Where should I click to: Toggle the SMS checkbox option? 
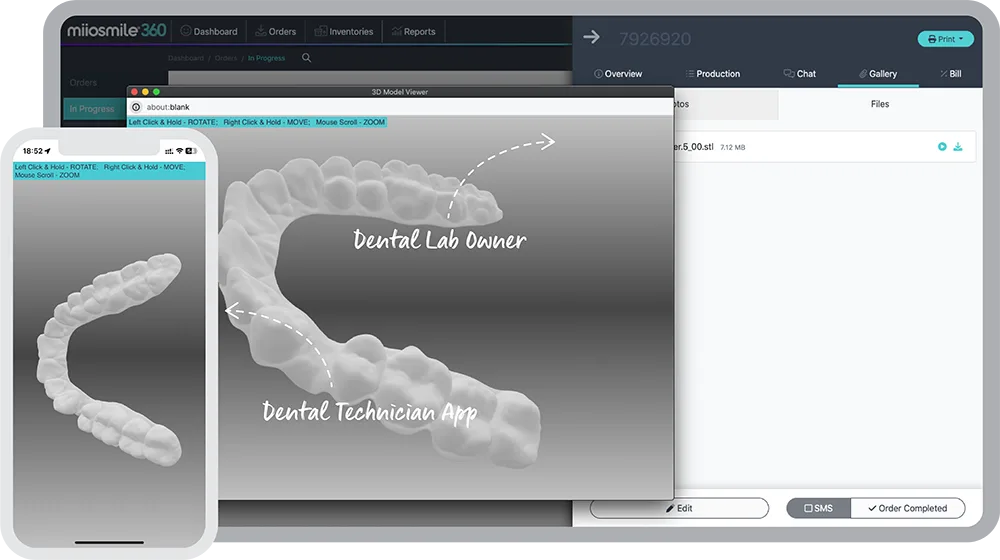(818, 508)
